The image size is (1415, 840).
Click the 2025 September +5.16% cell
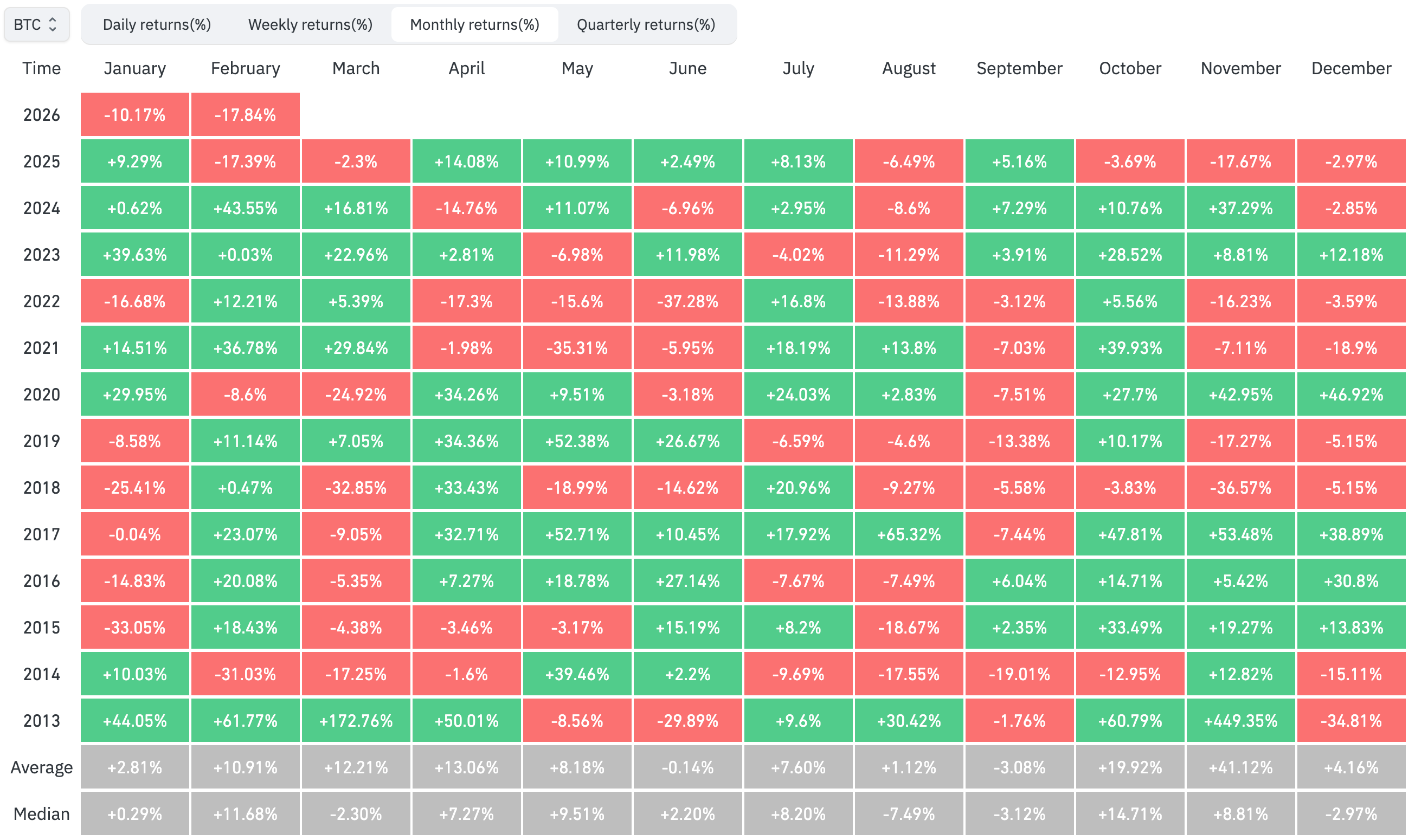(1019, 162)
